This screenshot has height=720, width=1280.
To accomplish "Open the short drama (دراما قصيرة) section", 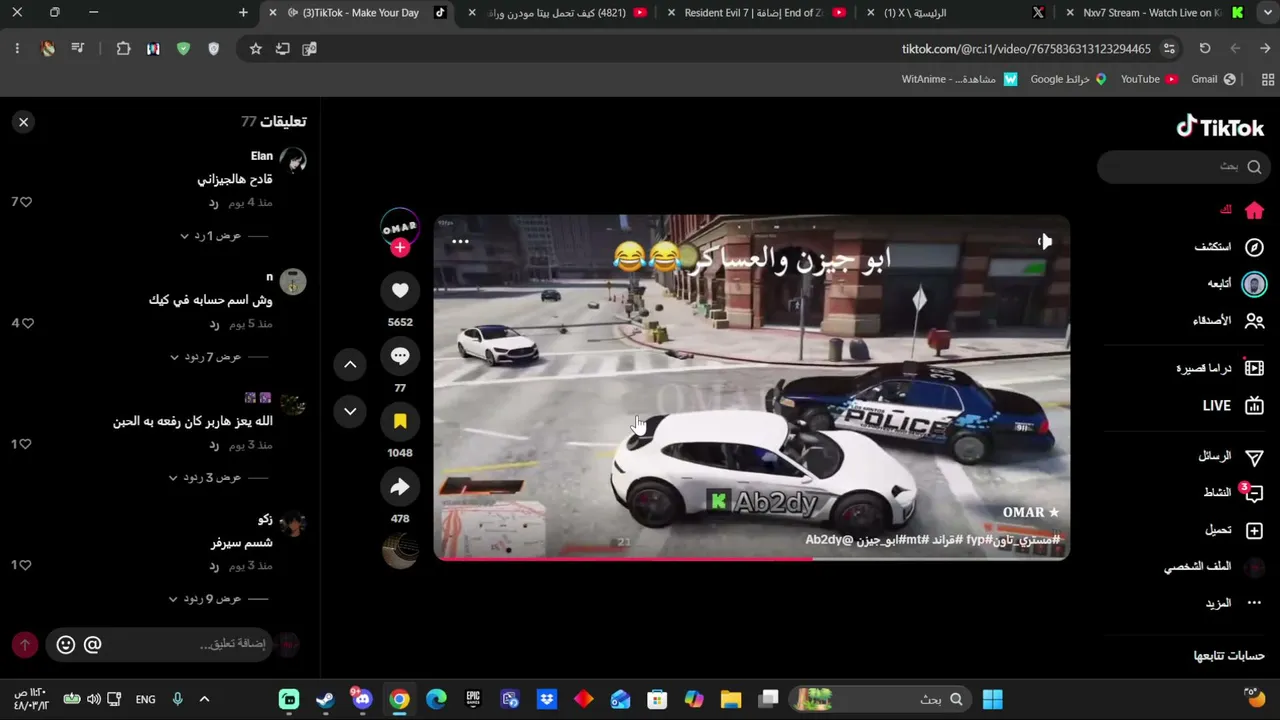I will click(1220, 368).
